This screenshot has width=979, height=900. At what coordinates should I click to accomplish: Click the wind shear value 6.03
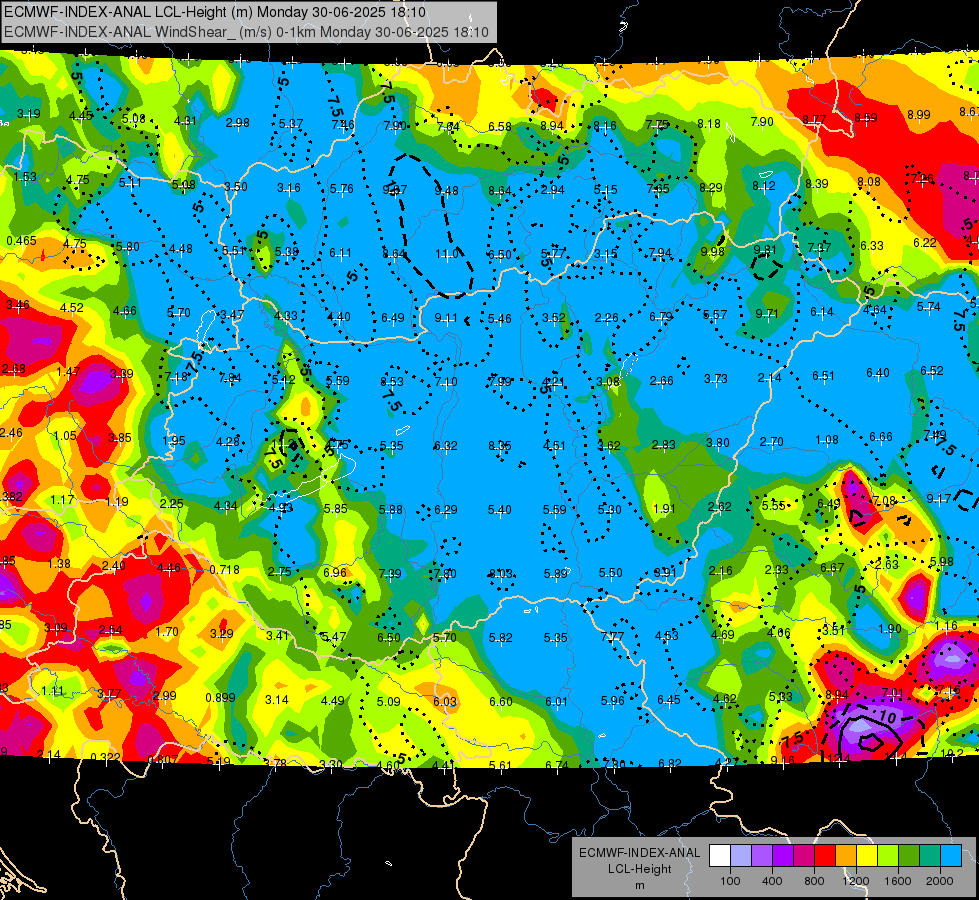(x=445, y=701)
